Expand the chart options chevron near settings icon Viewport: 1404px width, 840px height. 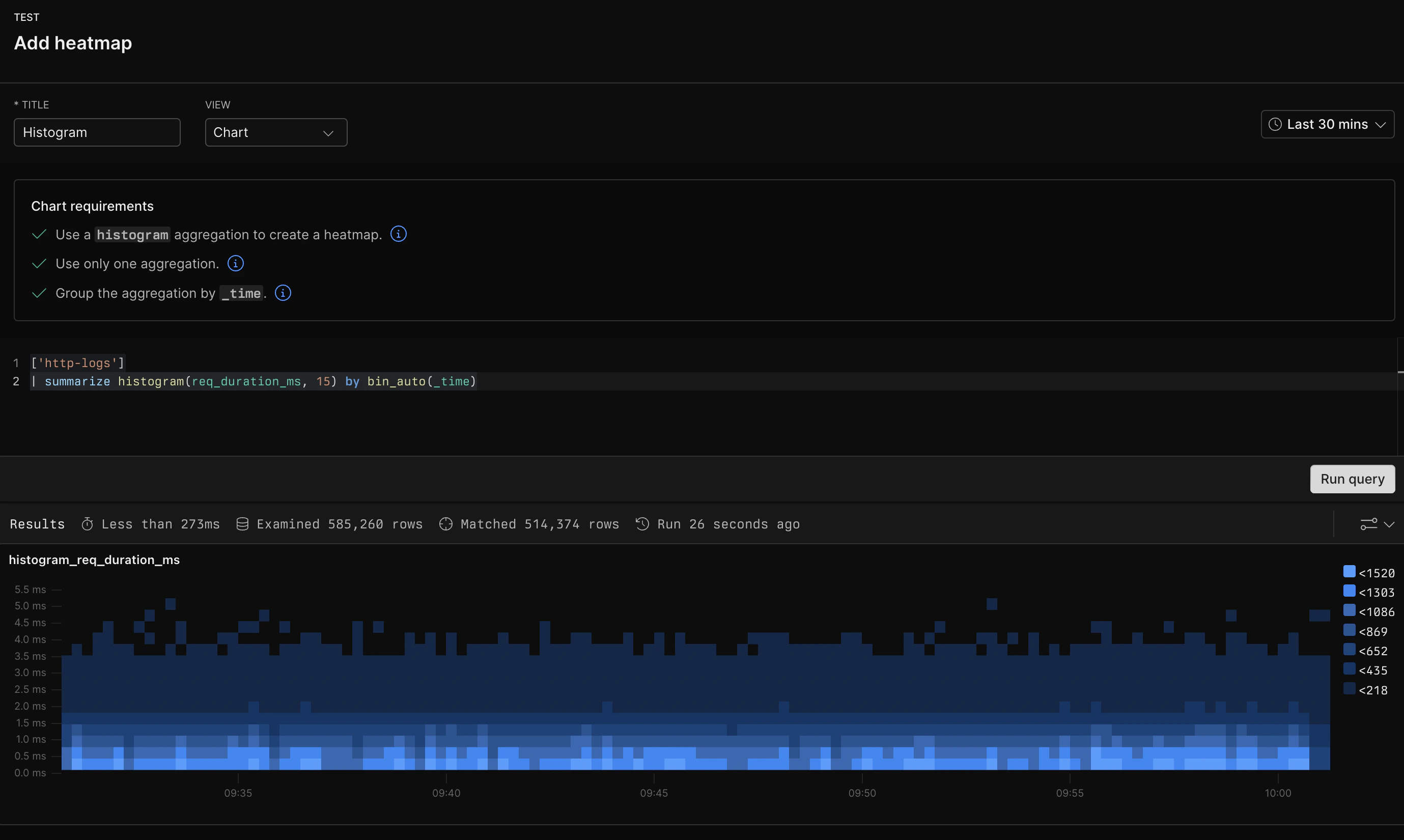coord(1388,524)
